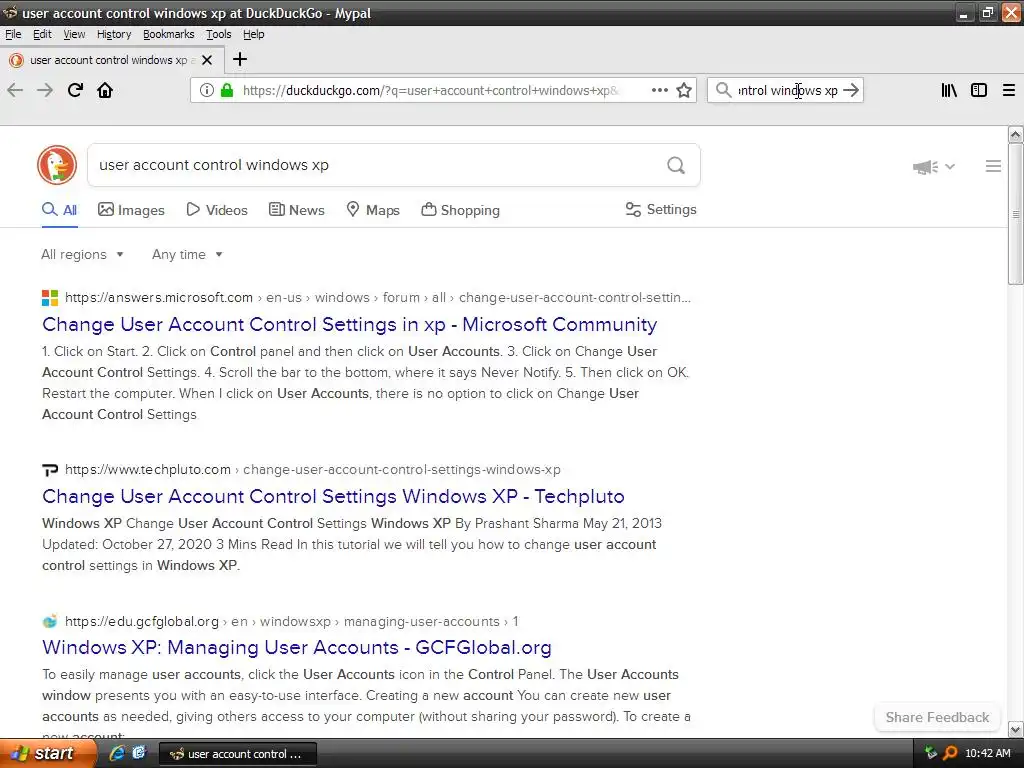Click second quick launch icon beside IE

click(x=139, y=753)
